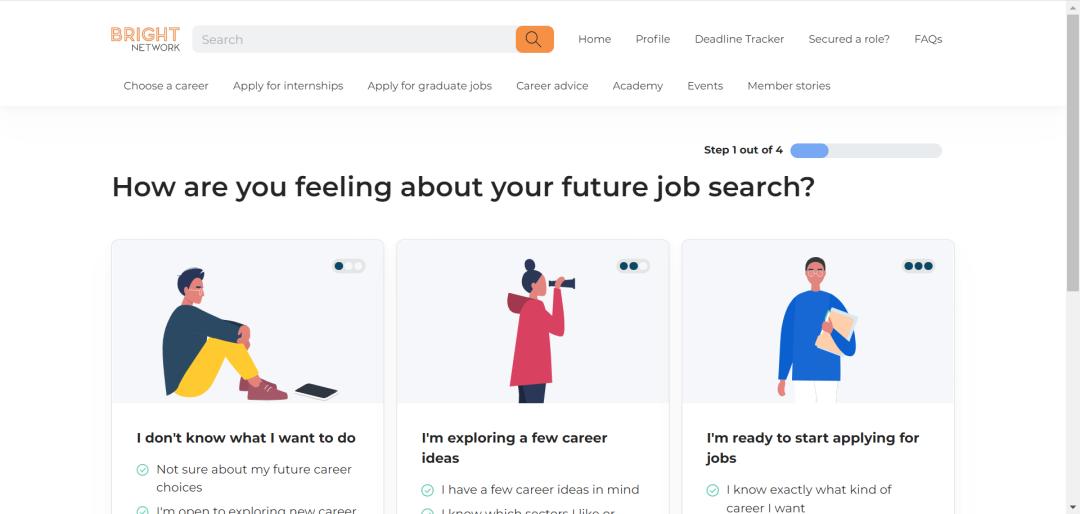The height and width of the screenshot is (514, 1080).
Task: Click green check beside 'I know exactly what kind'
Action: 713,490
